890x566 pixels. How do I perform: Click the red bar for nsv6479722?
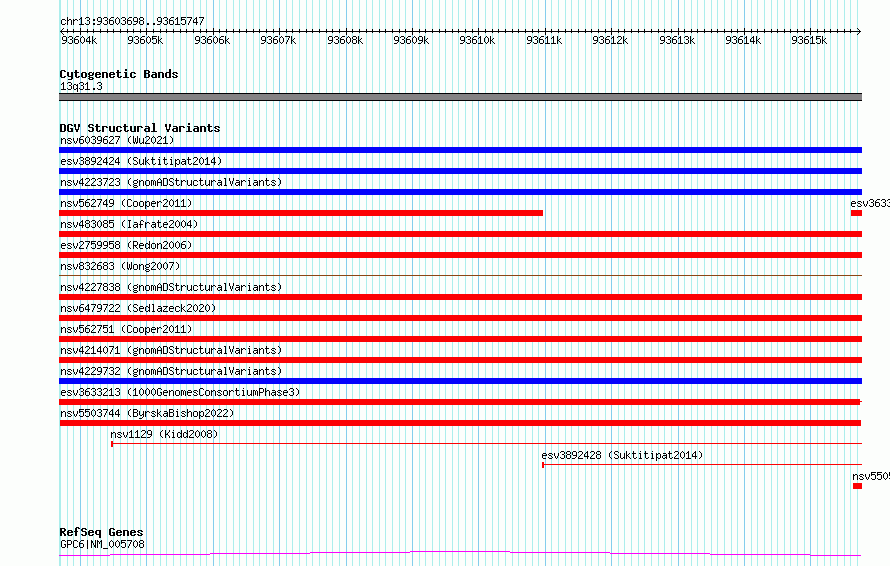460,318
